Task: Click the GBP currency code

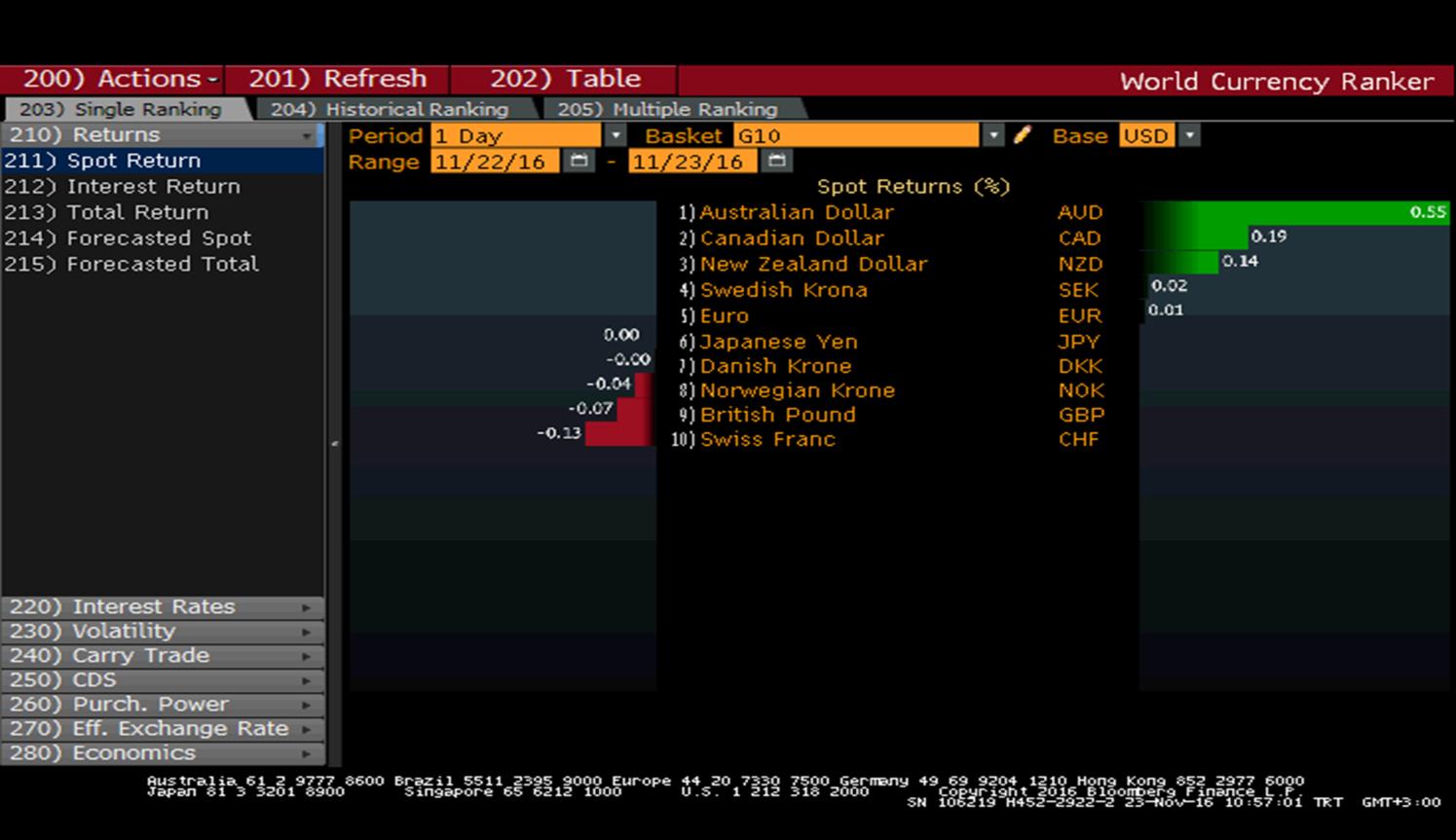Action: 1081,415
